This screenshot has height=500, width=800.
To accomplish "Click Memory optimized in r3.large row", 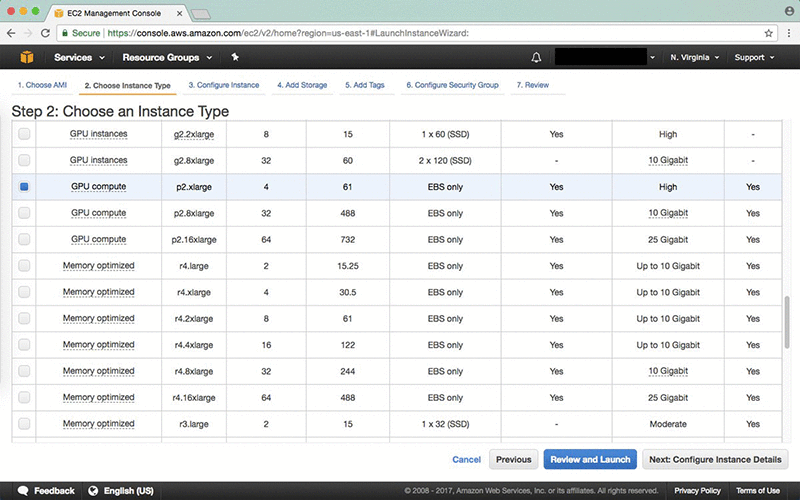I will pos(98,424).
